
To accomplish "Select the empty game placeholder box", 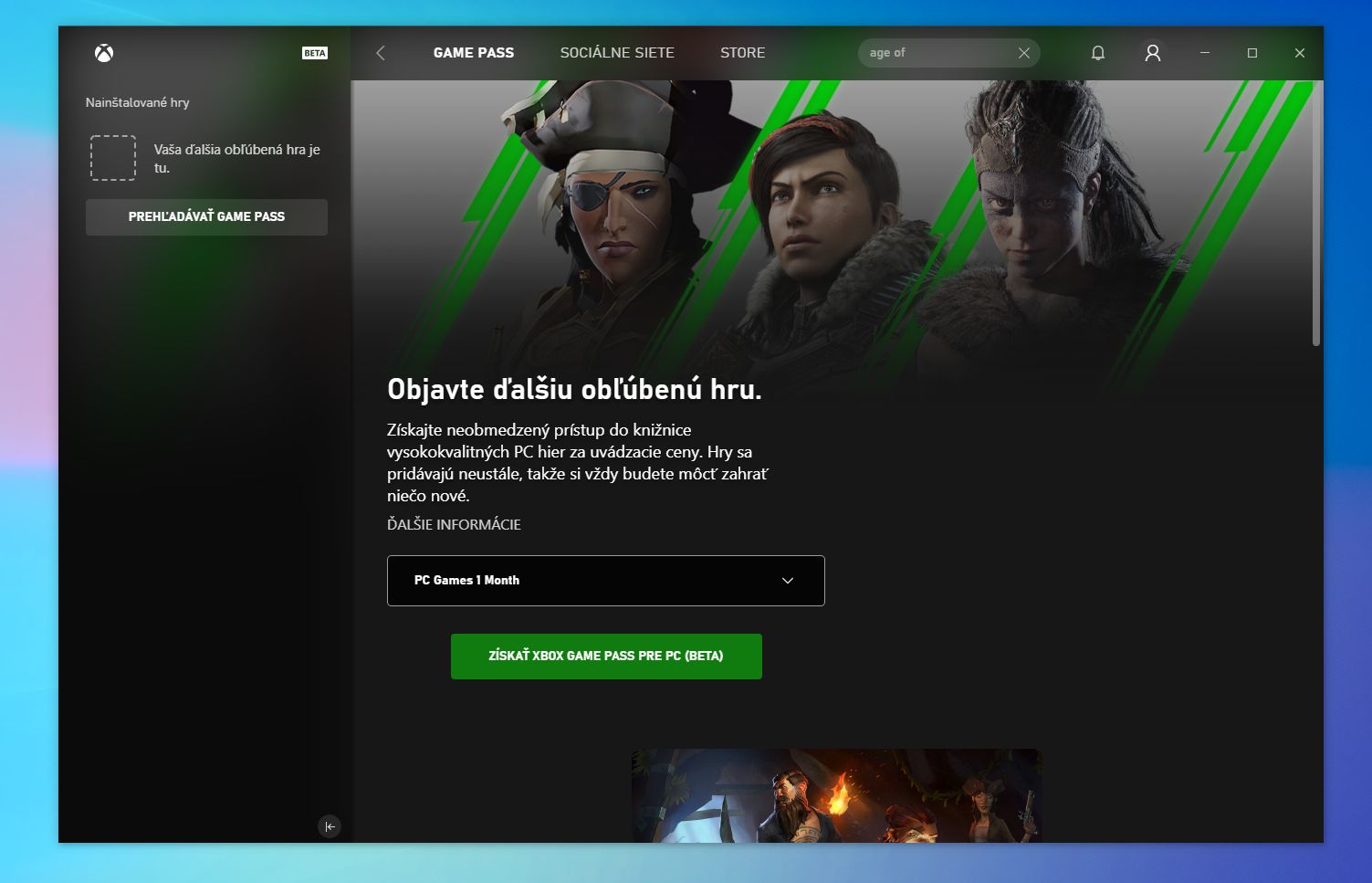I will click(x=113, y=158).
